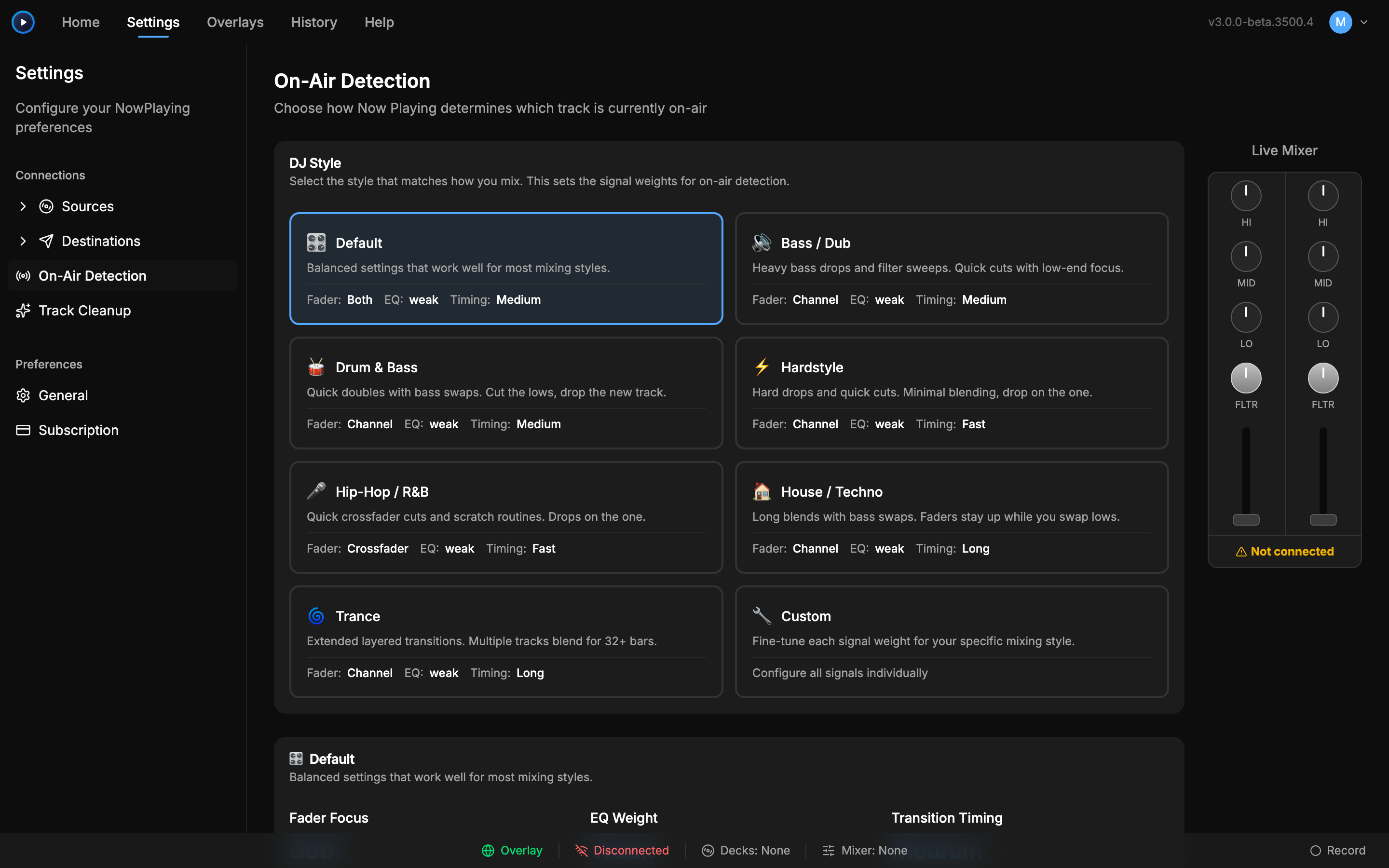Click the Hip-Hop / R&B microphone icon
Viewport: 1389px width, 868px height.
pos(316,492)
